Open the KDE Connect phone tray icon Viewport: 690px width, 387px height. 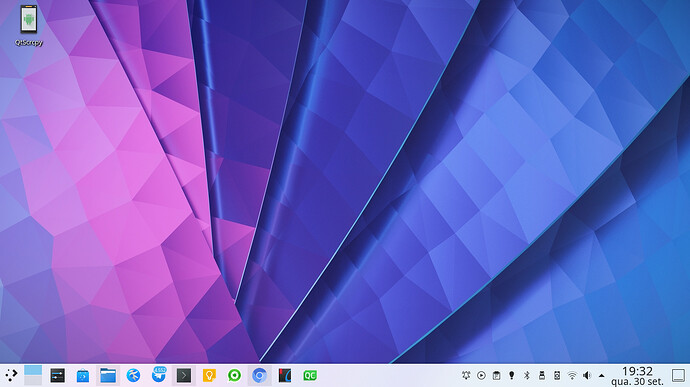tap(557, 376)
